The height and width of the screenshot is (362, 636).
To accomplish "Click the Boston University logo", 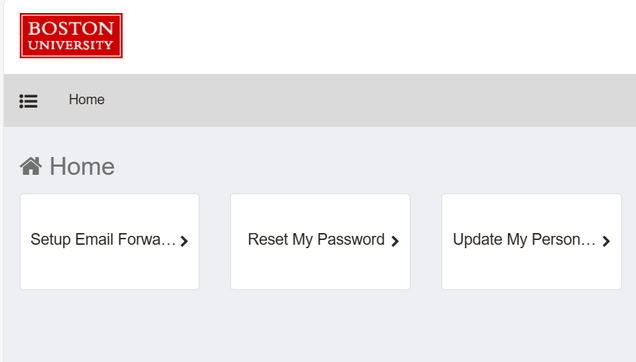I will click(71, 35).
